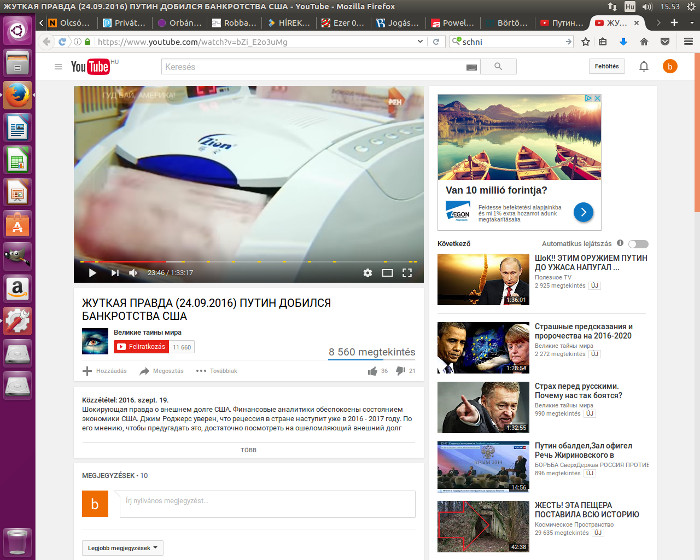Screen dimensions: 700x560
Task: Open the YouTube hamburger guide menu
Action: (x=58, y=67)
